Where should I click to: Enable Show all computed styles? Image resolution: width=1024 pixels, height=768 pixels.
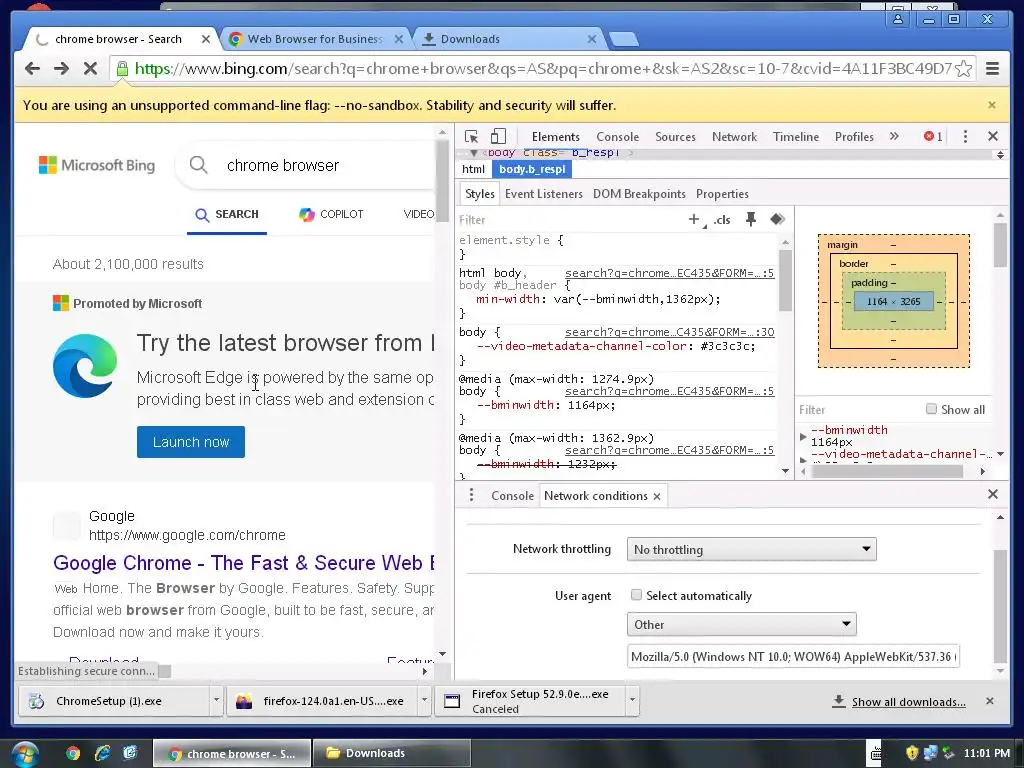931,409
